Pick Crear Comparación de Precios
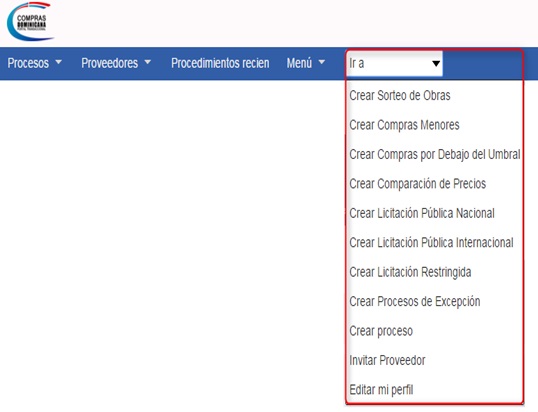This screenshot has height=412, width=538. point(418,184)
